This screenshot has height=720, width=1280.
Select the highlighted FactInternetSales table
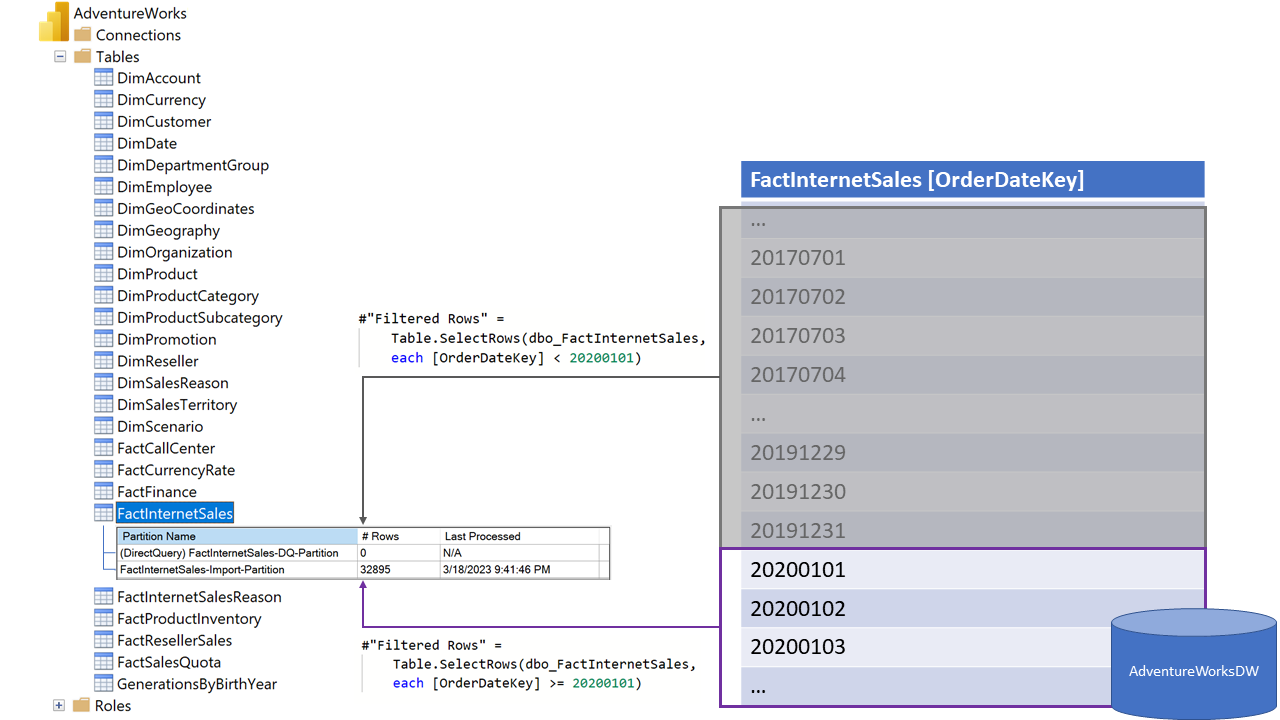click(175, 513)
